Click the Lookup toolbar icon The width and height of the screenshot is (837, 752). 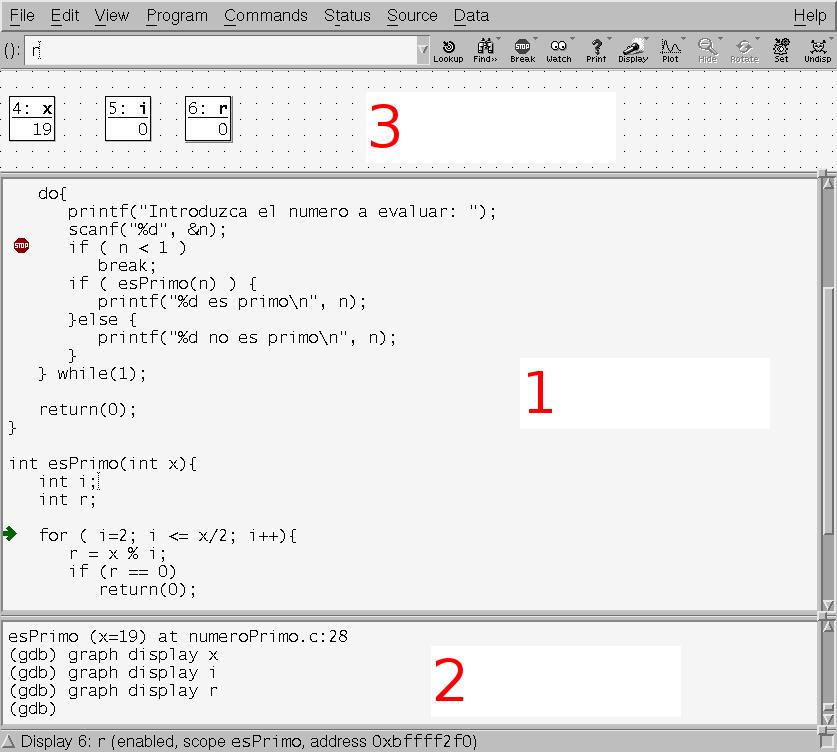coord(447,50)
